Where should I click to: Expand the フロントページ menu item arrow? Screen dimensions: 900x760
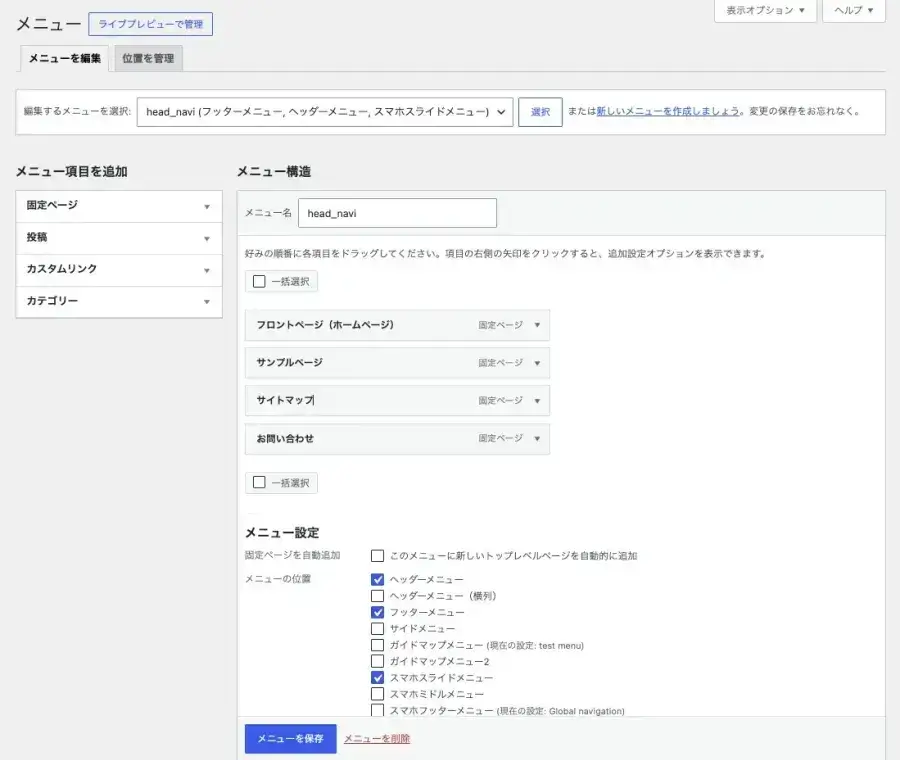pyautogui.click(x=537, y=325)
